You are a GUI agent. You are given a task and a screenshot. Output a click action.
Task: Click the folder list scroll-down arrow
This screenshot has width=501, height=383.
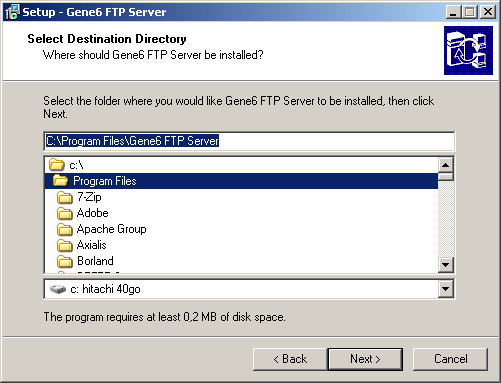tap(446, 265)
